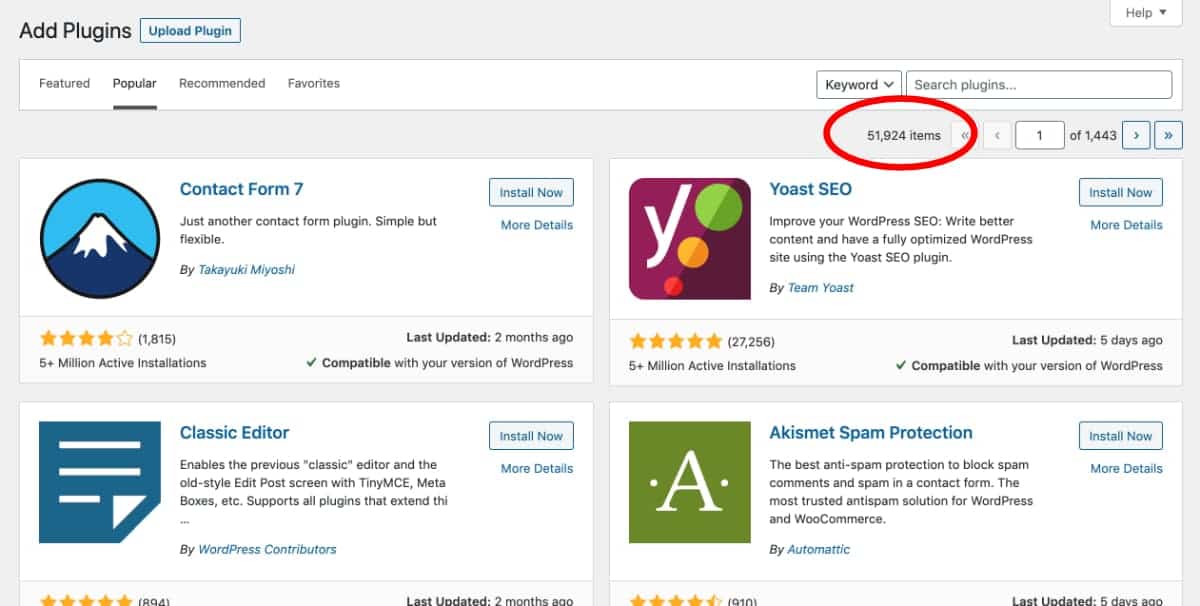Screen dimensions: 1200x606
Task: Click the Contact Form 7 mountain icon
Action: tap(99, 238)
